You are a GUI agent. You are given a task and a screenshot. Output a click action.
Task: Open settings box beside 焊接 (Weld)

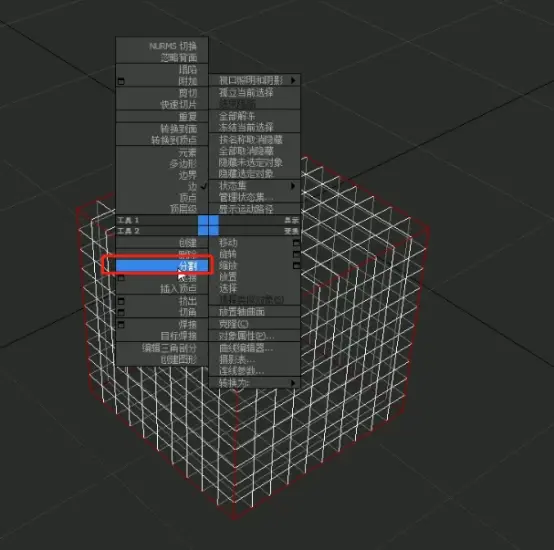(121, 324)
